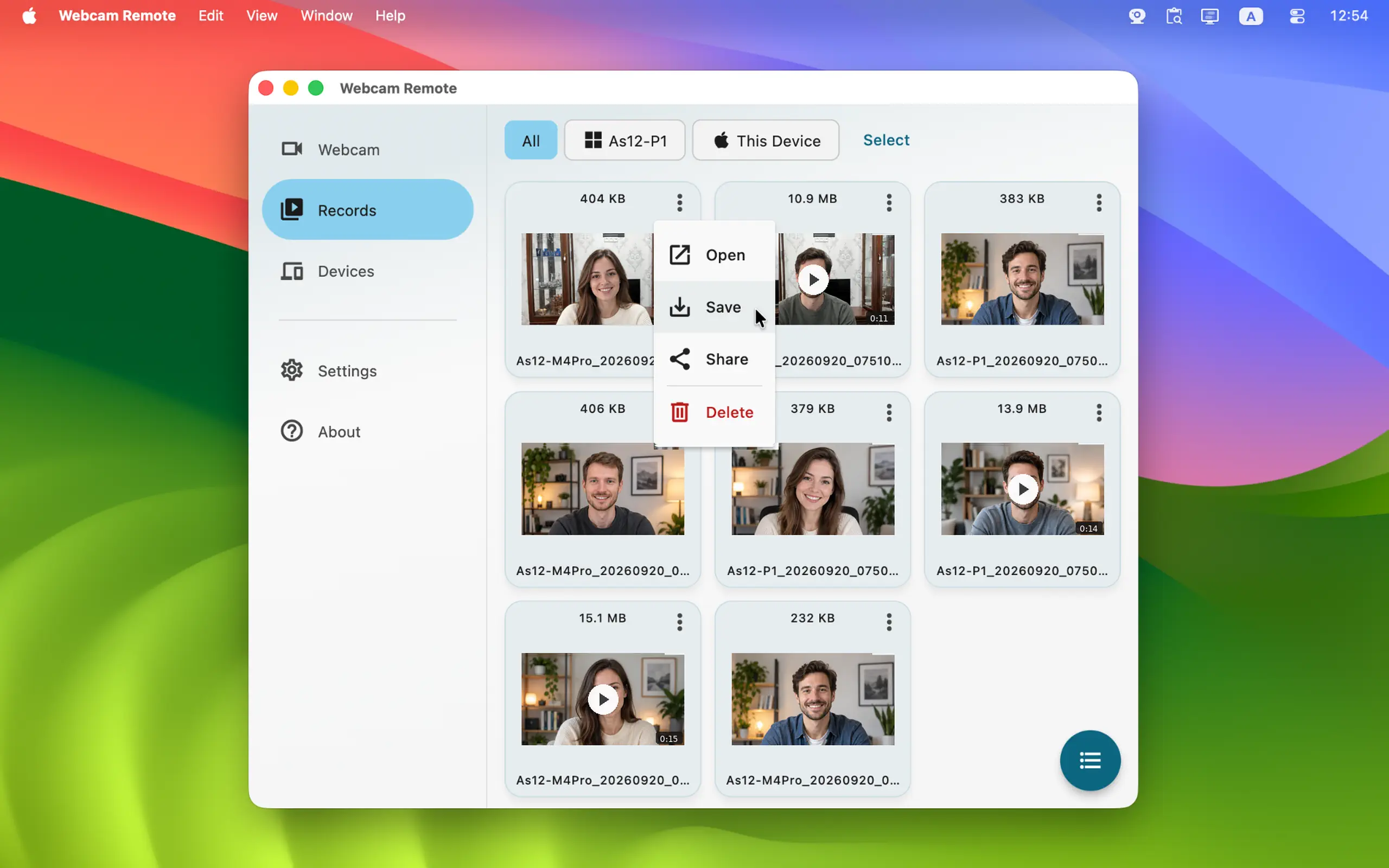Open the 404 KB photo thumbnail
This screenshot has width=1389, height=868.
pyautogui.click(x=587, y=279)
